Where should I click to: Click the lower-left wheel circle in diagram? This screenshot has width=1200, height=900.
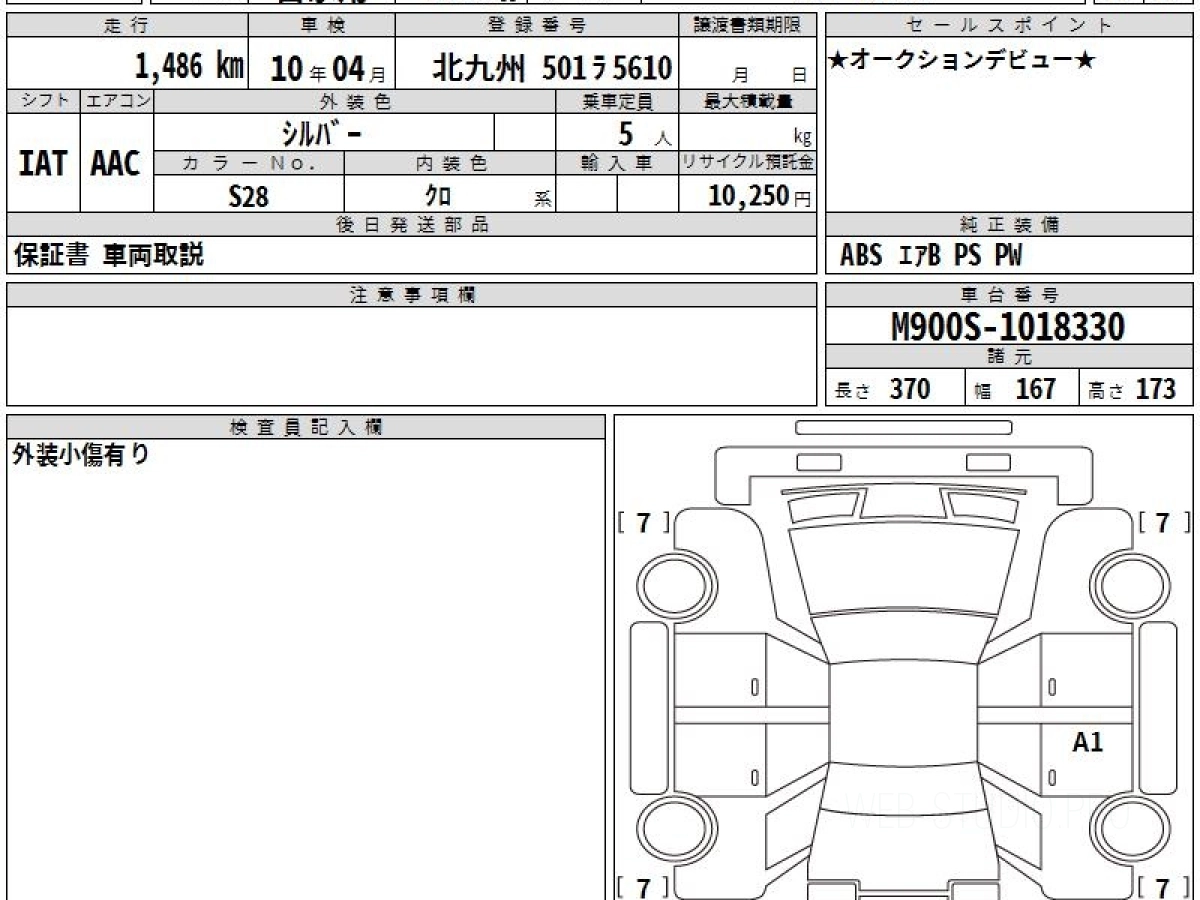(x=667, y=828)
